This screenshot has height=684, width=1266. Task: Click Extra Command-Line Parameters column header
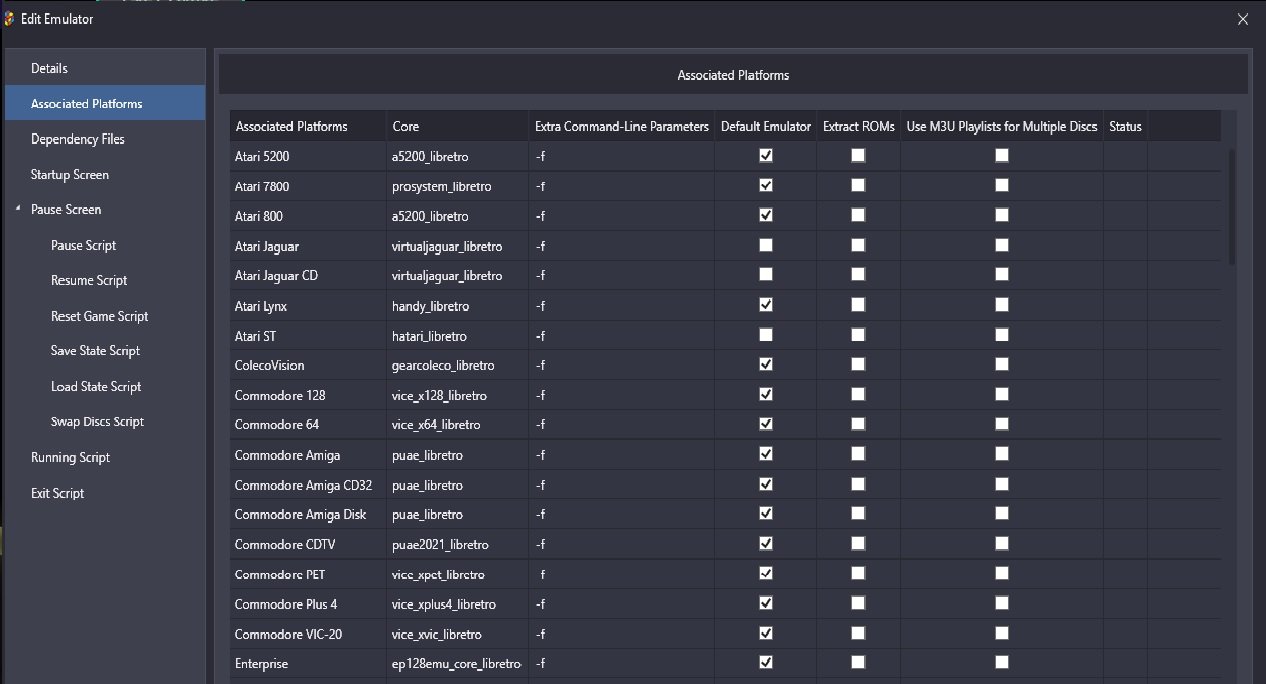(622, 126)
